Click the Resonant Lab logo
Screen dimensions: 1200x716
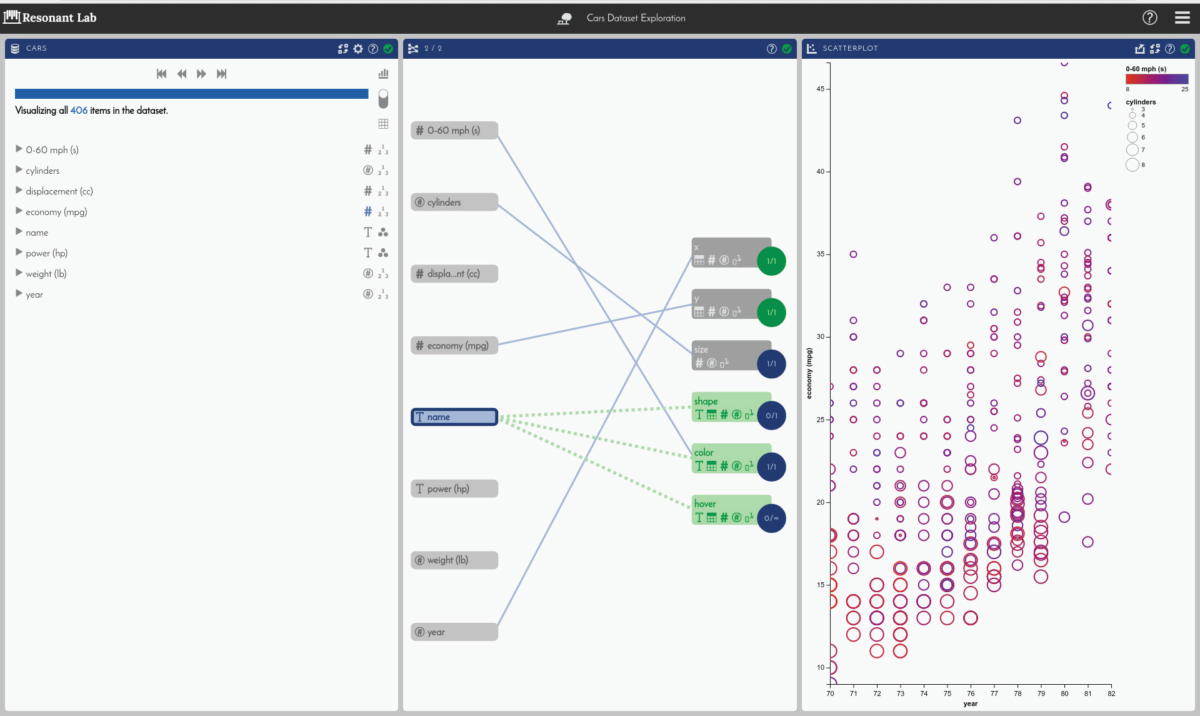51,17
